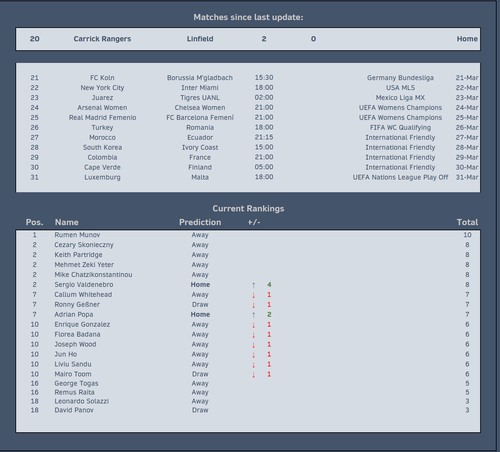
Task: Click the Pos. column header
Action: 35,222
